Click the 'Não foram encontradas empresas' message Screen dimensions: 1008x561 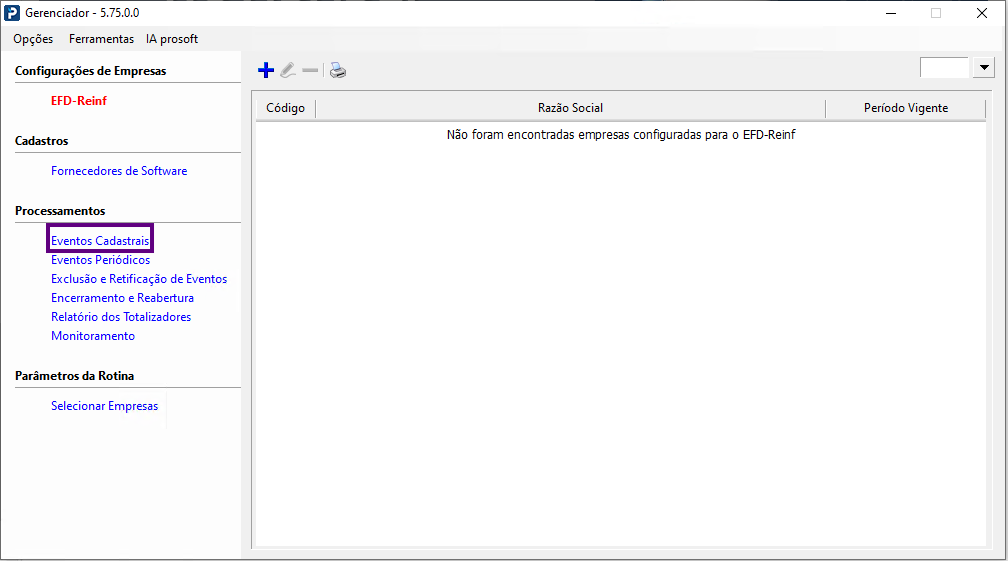tap(621, 135)
